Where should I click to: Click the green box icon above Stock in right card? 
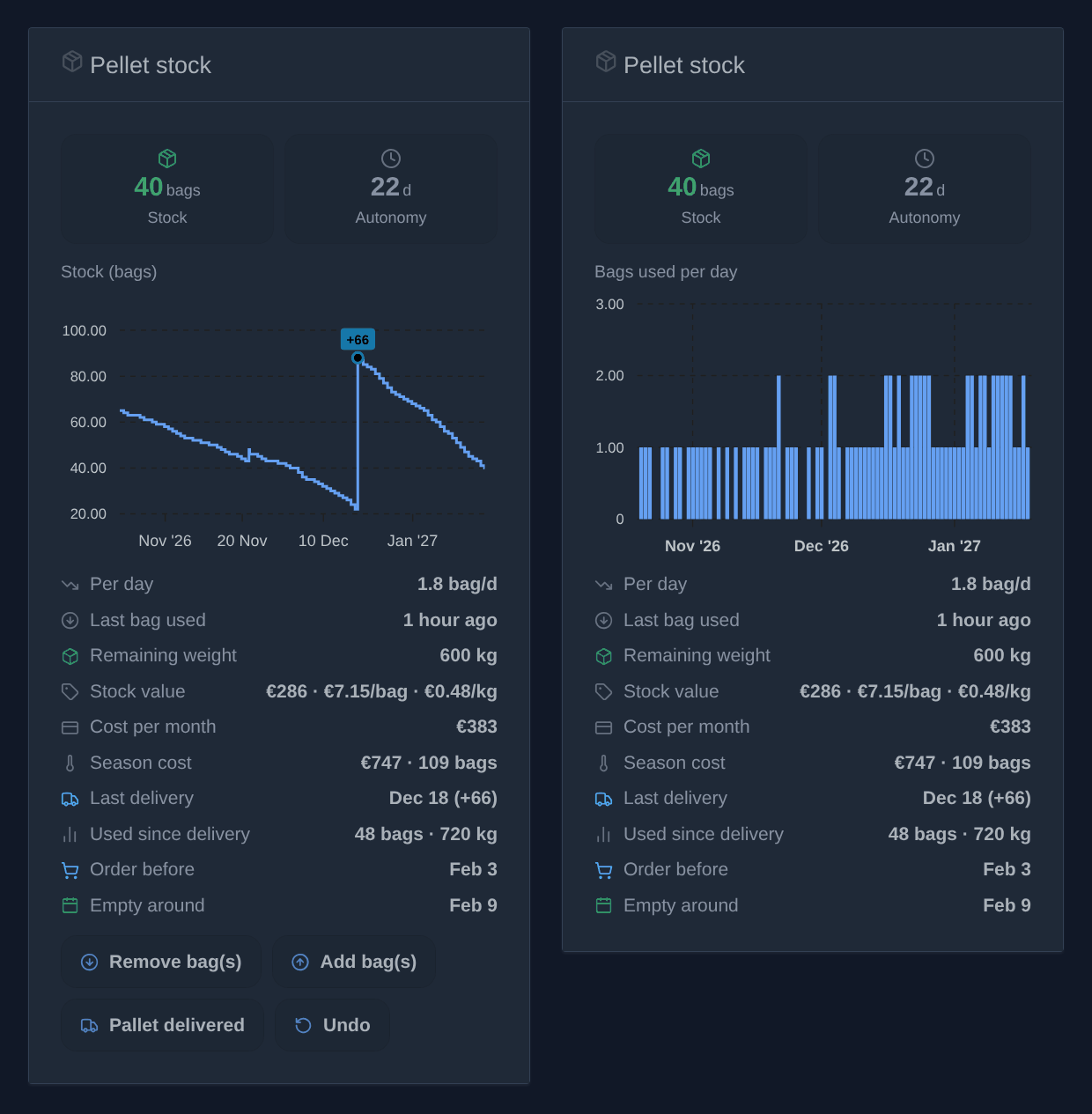click(701, 159)
